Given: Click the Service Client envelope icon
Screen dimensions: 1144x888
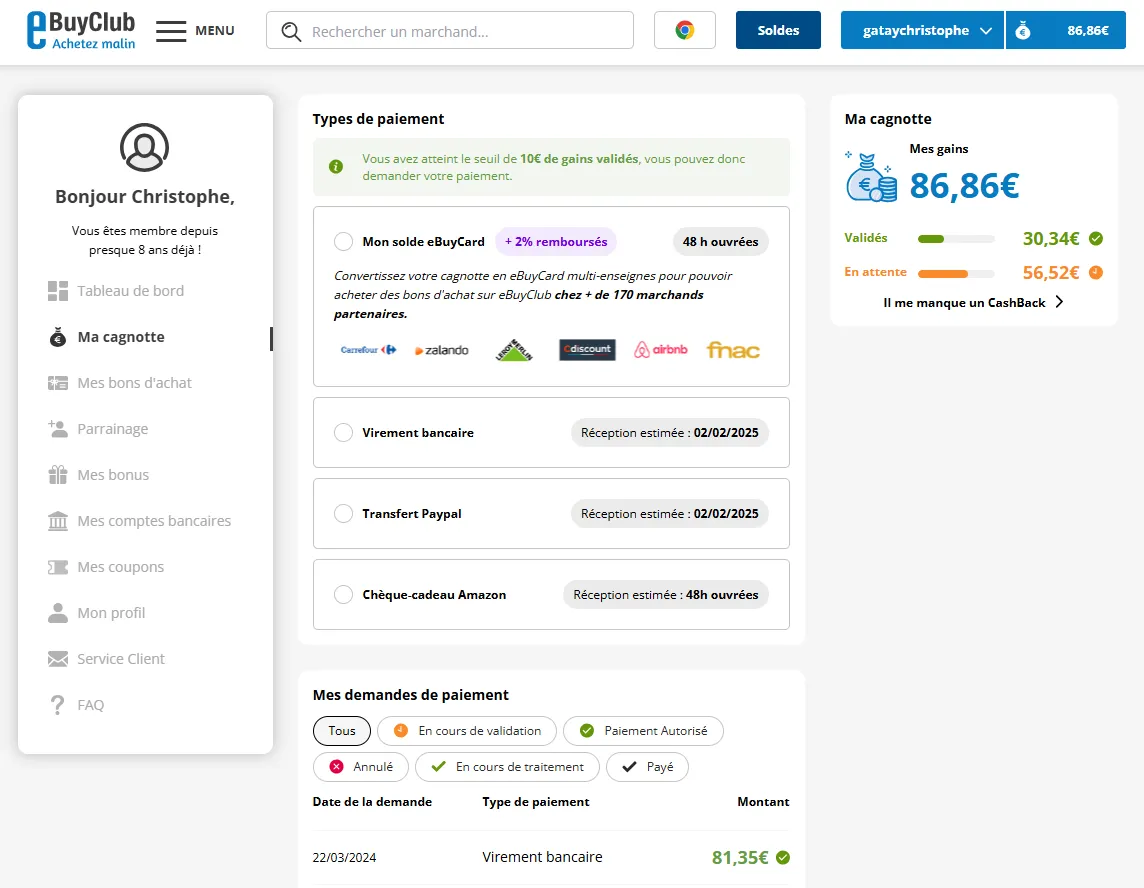Looking at the screenshot, I should pyautogui.click(x=58, y=659).
